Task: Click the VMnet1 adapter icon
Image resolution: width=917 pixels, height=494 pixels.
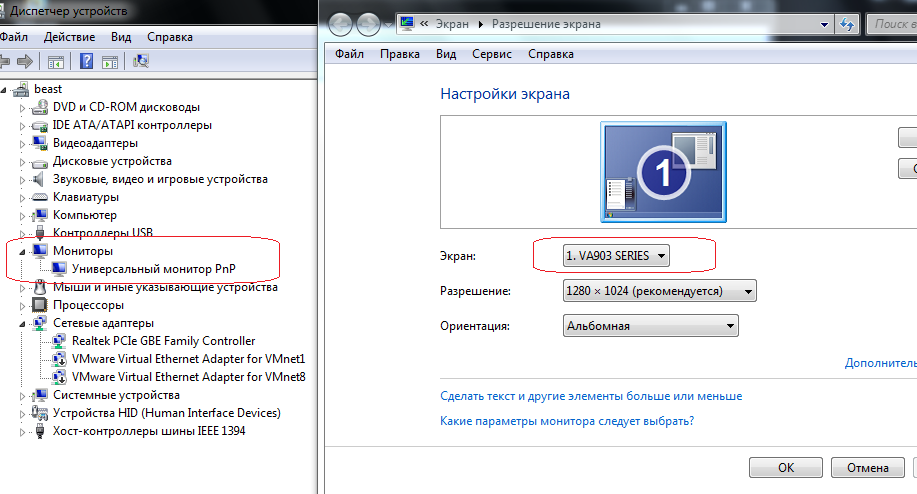Action: [x=58, y=359]
